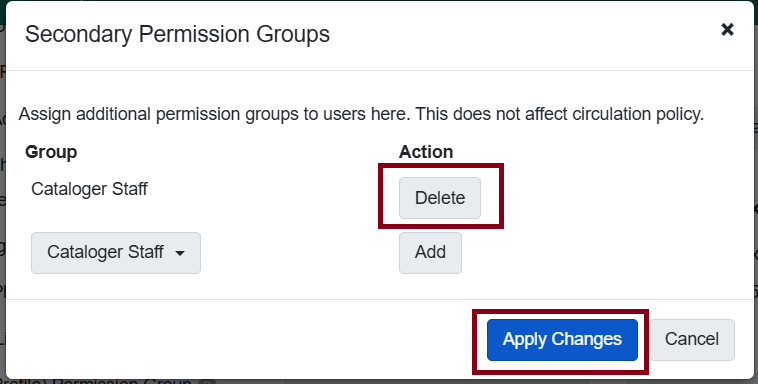Click the Group column header
758x384 pixels.
pyautogui.click(x=51, y=152)
